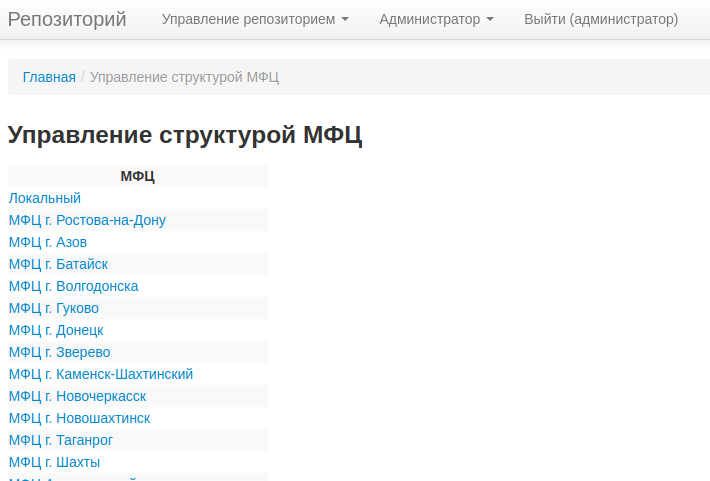Go to МФЦ г. Новочеркасск
Viewport: 710px width, 481px height.
click(77, 396)
